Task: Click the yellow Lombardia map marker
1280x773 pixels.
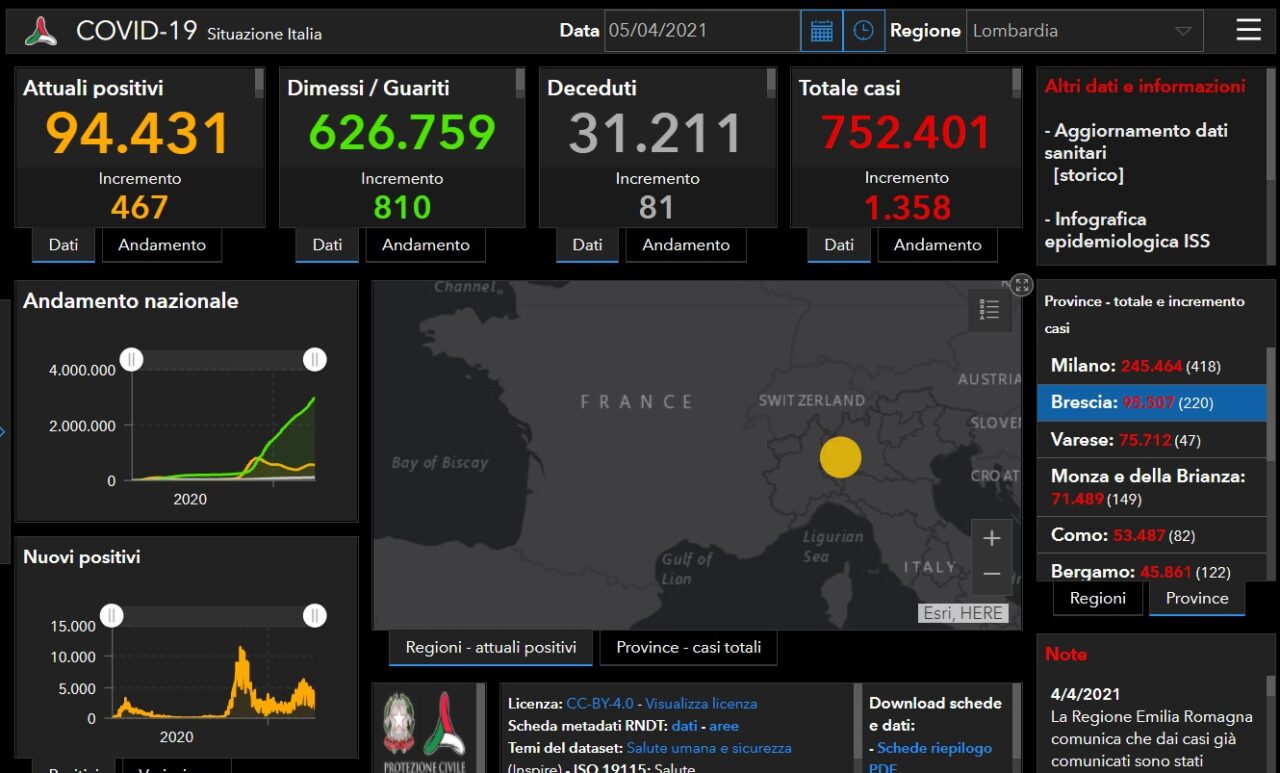Action: (840, 457)
